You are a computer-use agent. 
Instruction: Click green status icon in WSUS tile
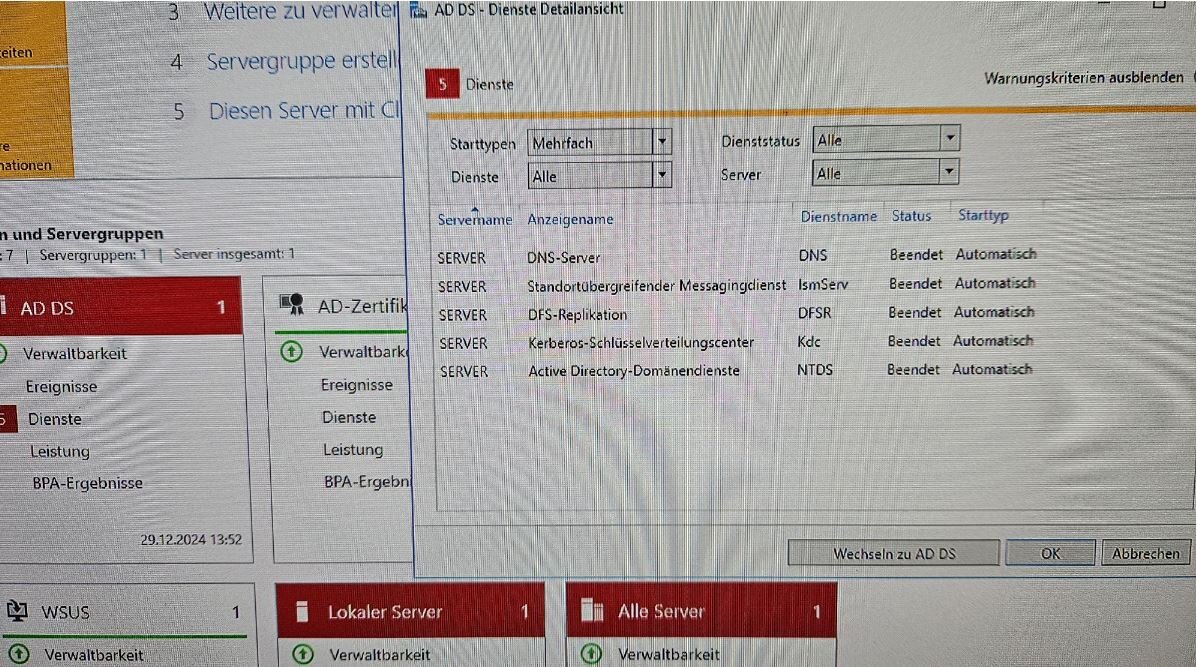(x=18, y=654)
